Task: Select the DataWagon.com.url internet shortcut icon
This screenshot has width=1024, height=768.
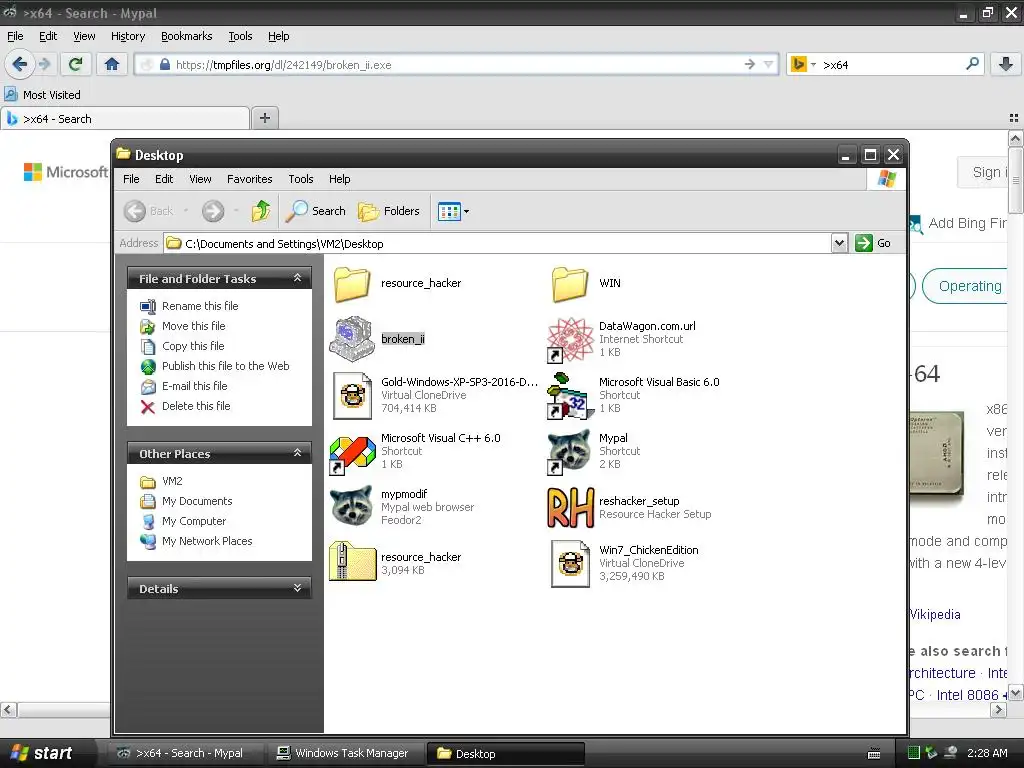Action: coord(570,340)
